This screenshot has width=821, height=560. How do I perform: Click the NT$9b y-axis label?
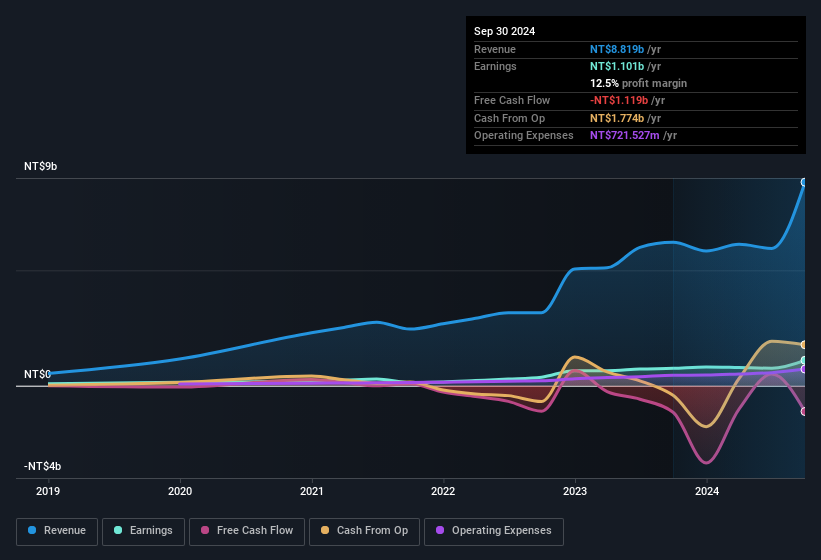[x=41, y=166]
